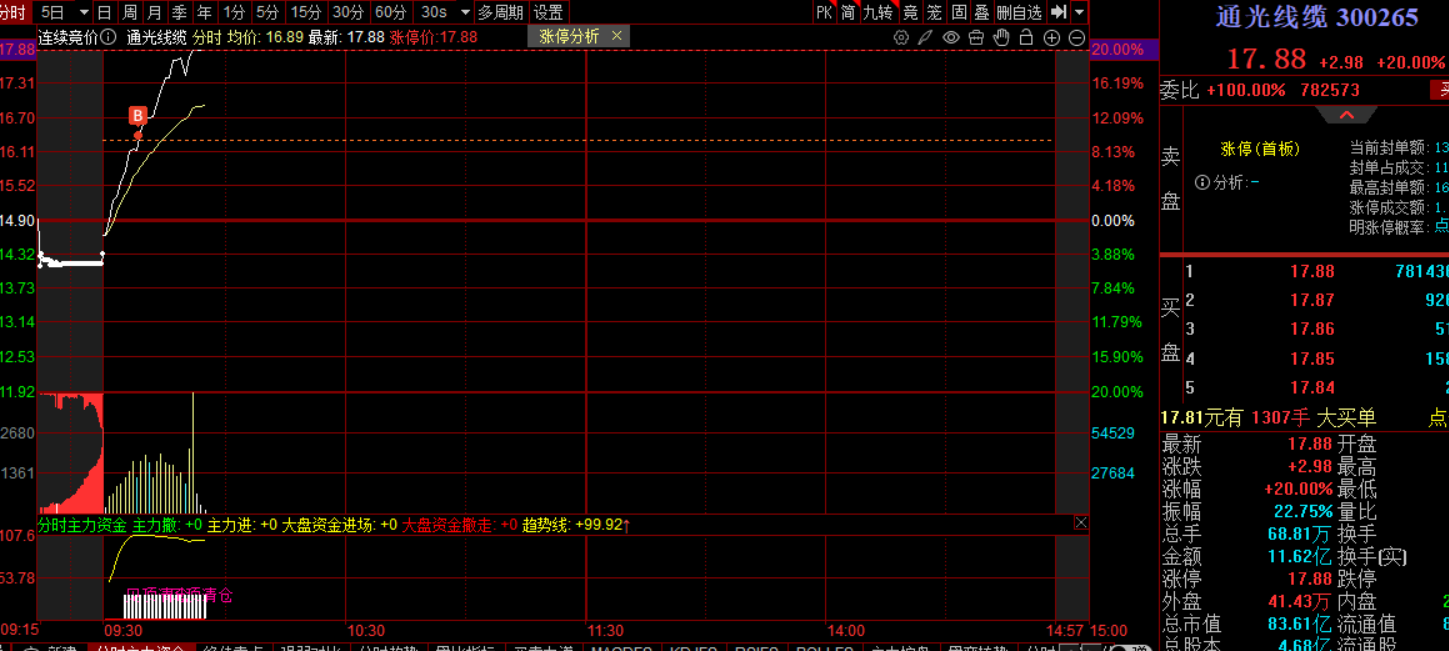Close the 涨停分析 tab
The image size is (1449, 651).
pos(616,36)
